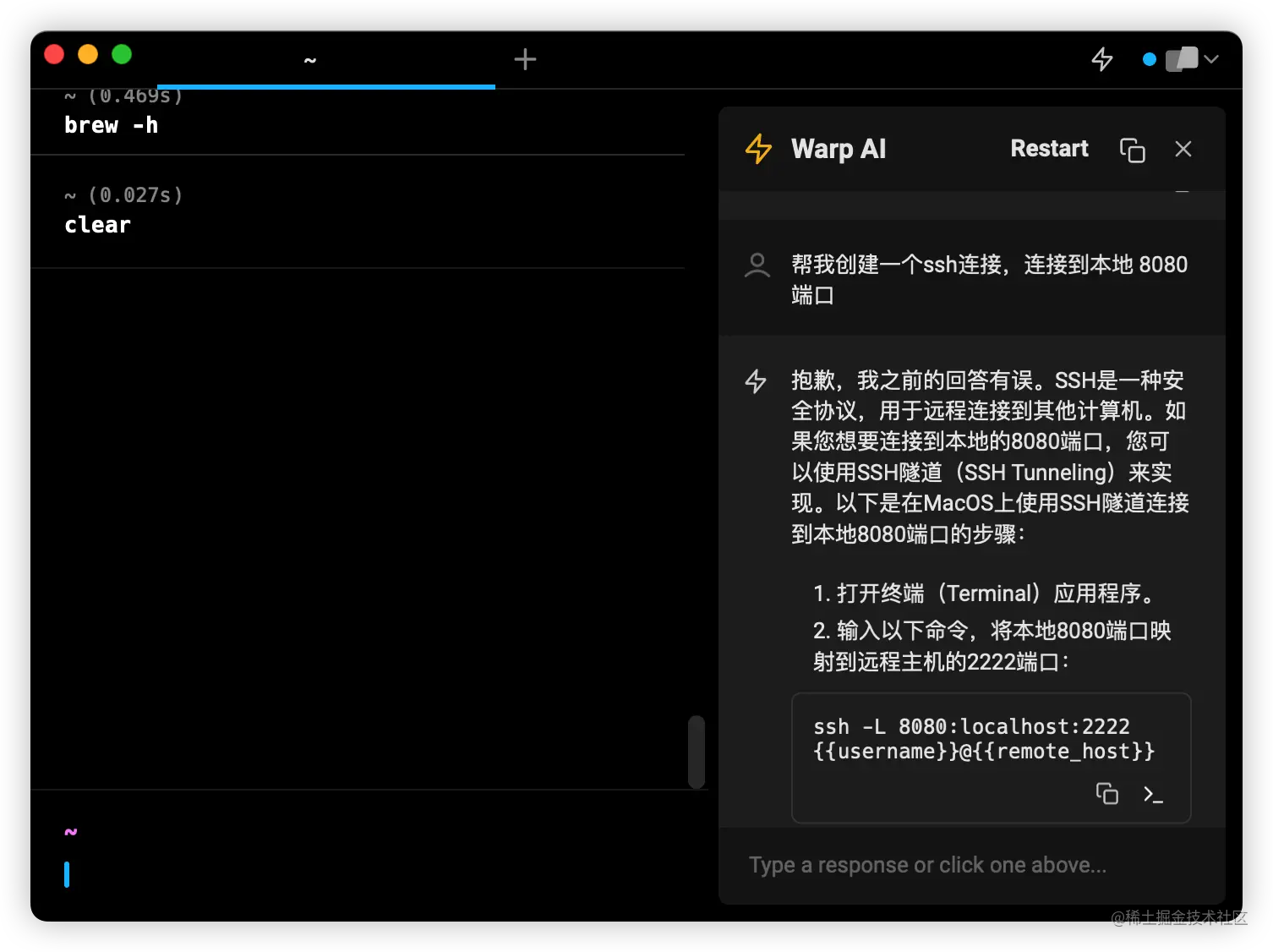Click the bolt icon beside AI answer
The height and width of the screenshot is (952, 1273).
tap(756, 381)
